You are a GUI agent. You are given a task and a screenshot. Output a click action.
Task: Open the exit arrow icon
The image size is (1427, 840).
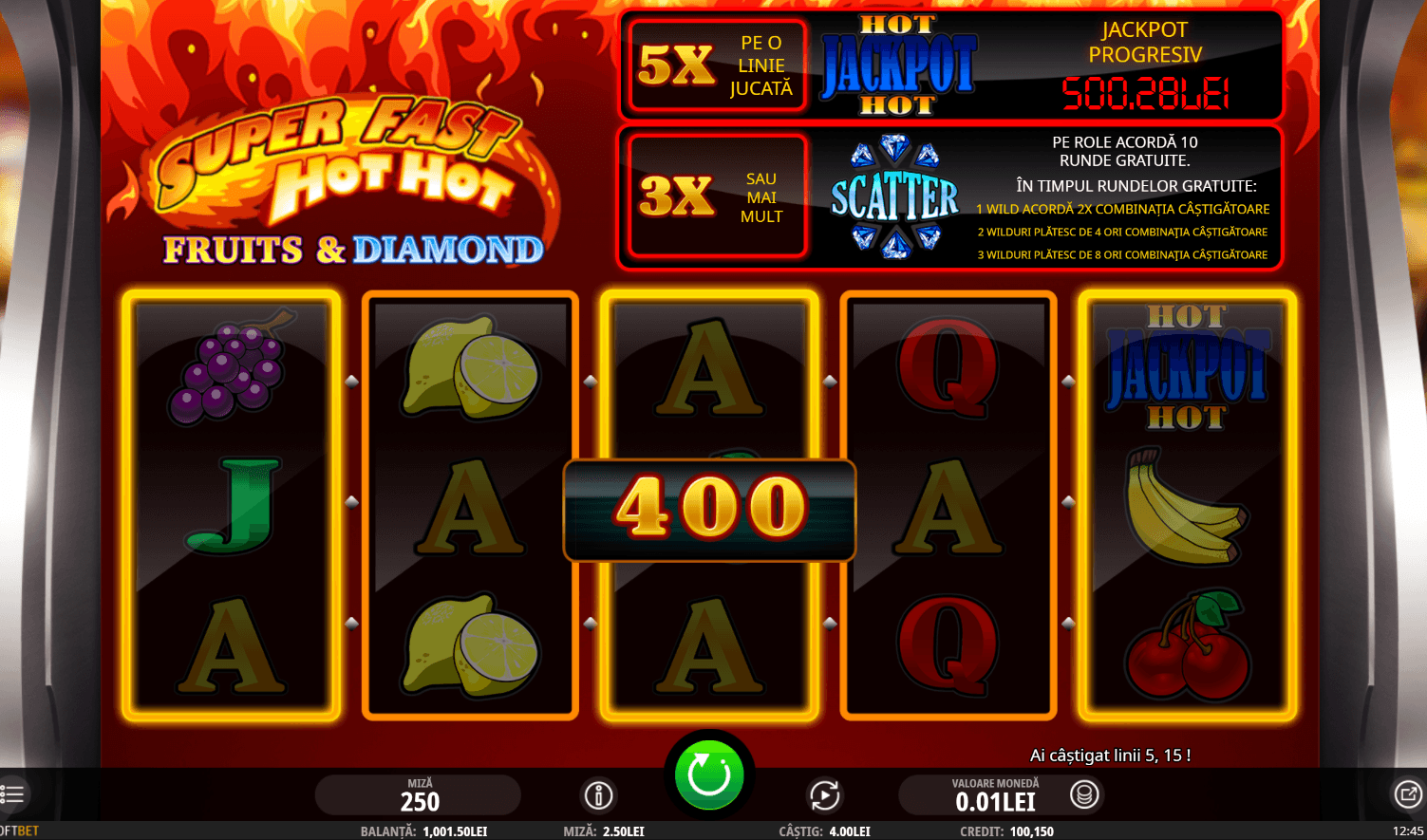point(1407,793)
